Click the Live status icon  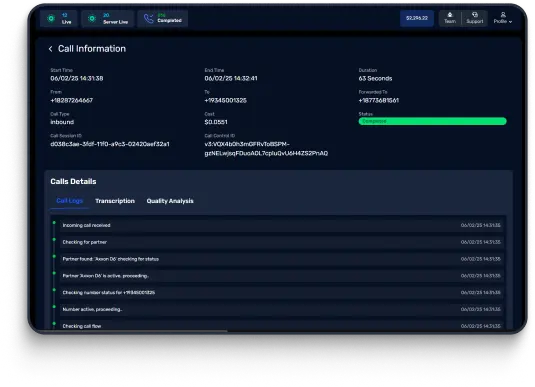click(x=51, y=18)
